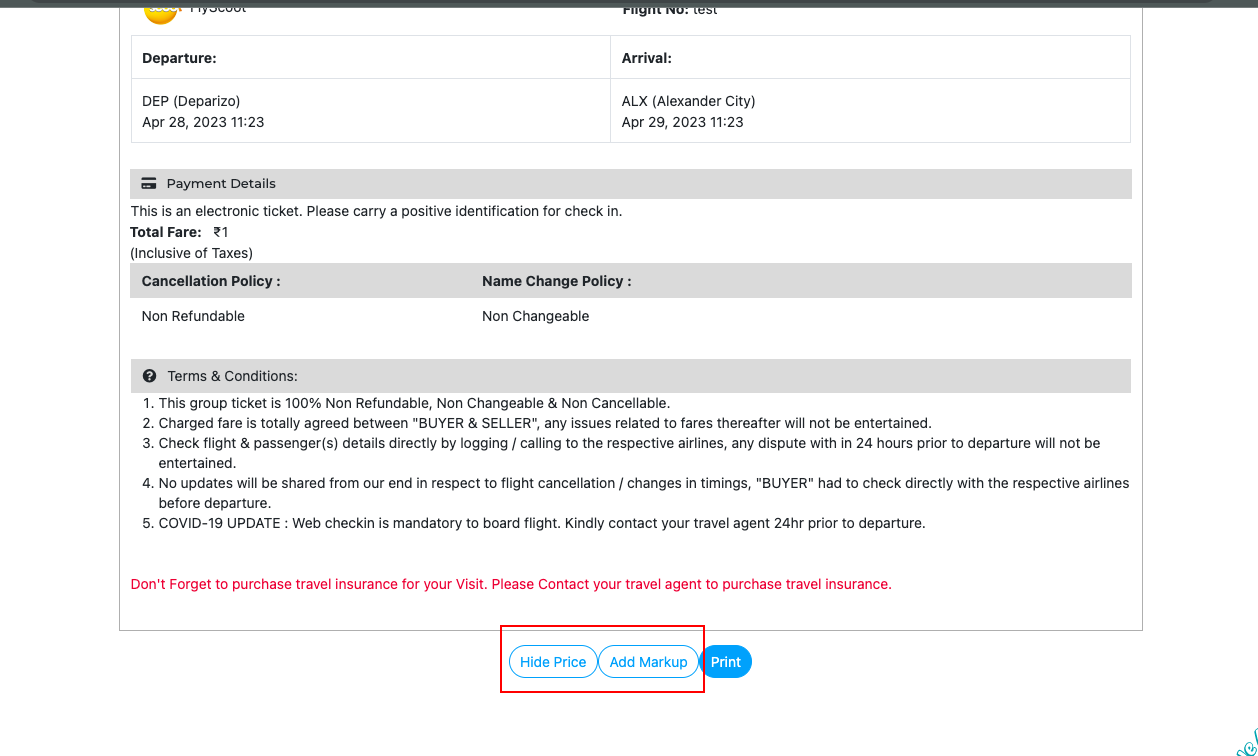Click the Arrival column heading
This screenshot has height=756, width=1258.
tap(646, 58)
